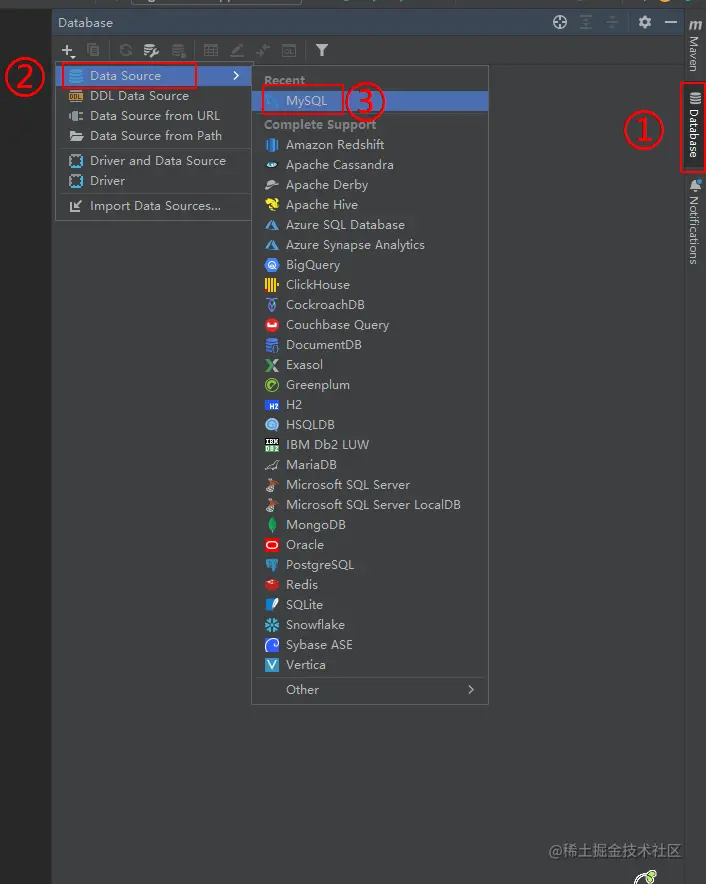706x884 pixels.
Task: Open Data Source Properties icon
Action: pos(151,51)
